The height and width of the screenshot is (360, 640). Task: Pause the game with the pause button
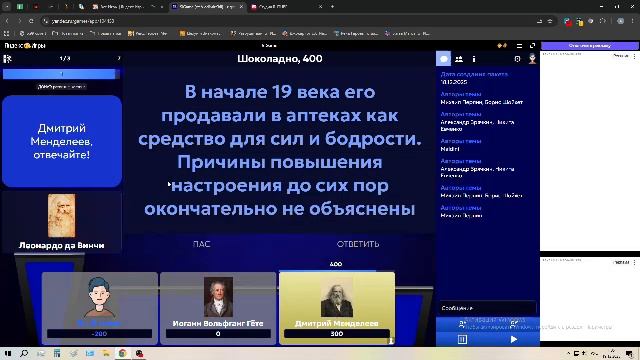click(x=462, y=339)
